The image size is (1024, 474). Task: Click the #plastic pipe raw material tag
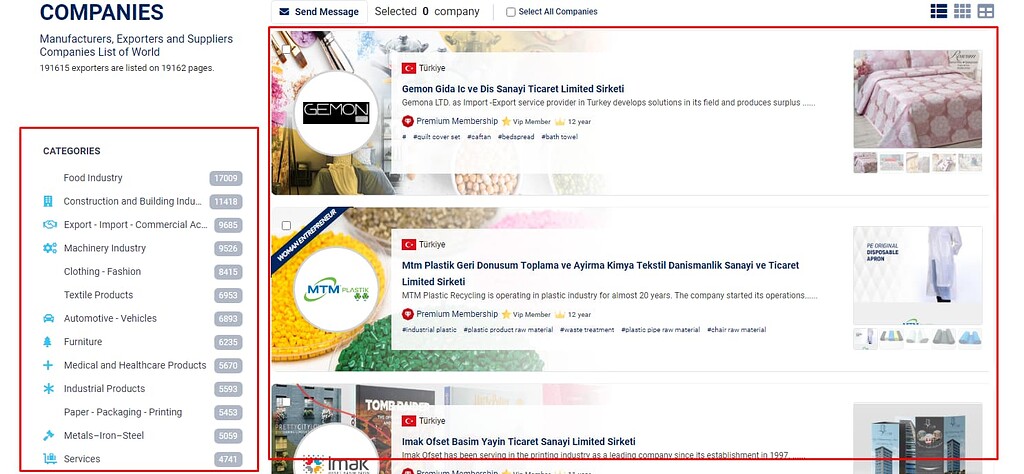coord(660,330)
